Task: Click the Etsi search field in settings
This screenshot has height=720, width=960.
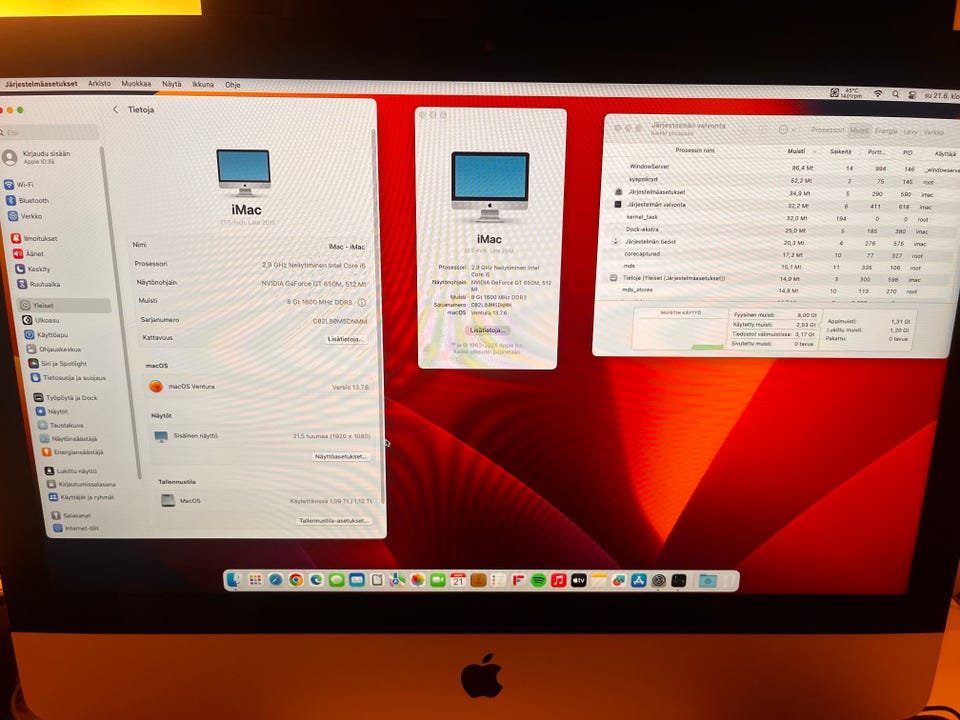Action: [50, 132]
